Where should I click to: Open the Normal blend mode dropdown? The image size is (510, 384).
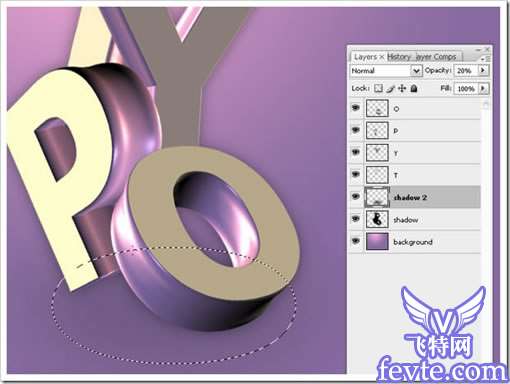point(386,71)
